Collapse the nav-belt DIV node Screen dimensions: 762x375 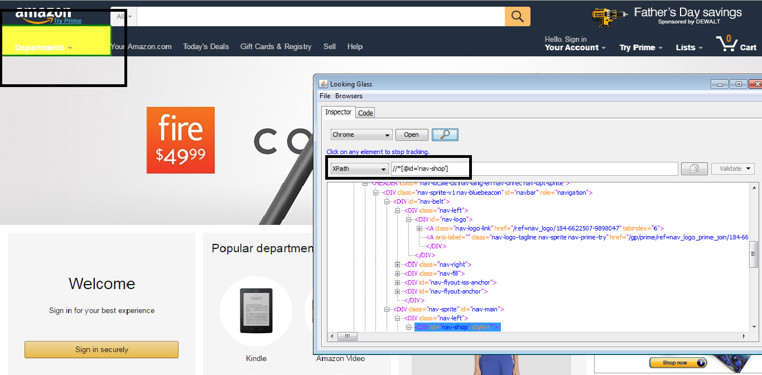387,201
